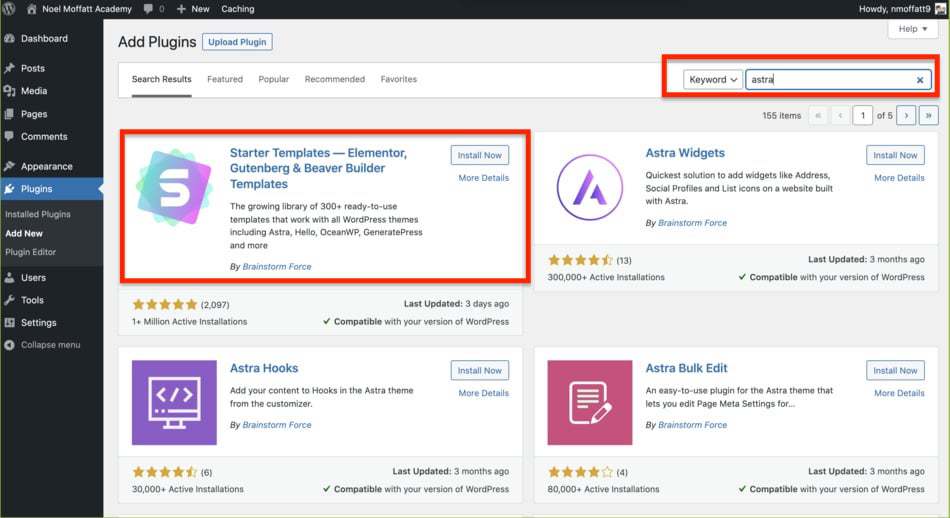View More Details for Astra Widgets
The height and width of the screenshot is (518, 950).
(899, 178)
